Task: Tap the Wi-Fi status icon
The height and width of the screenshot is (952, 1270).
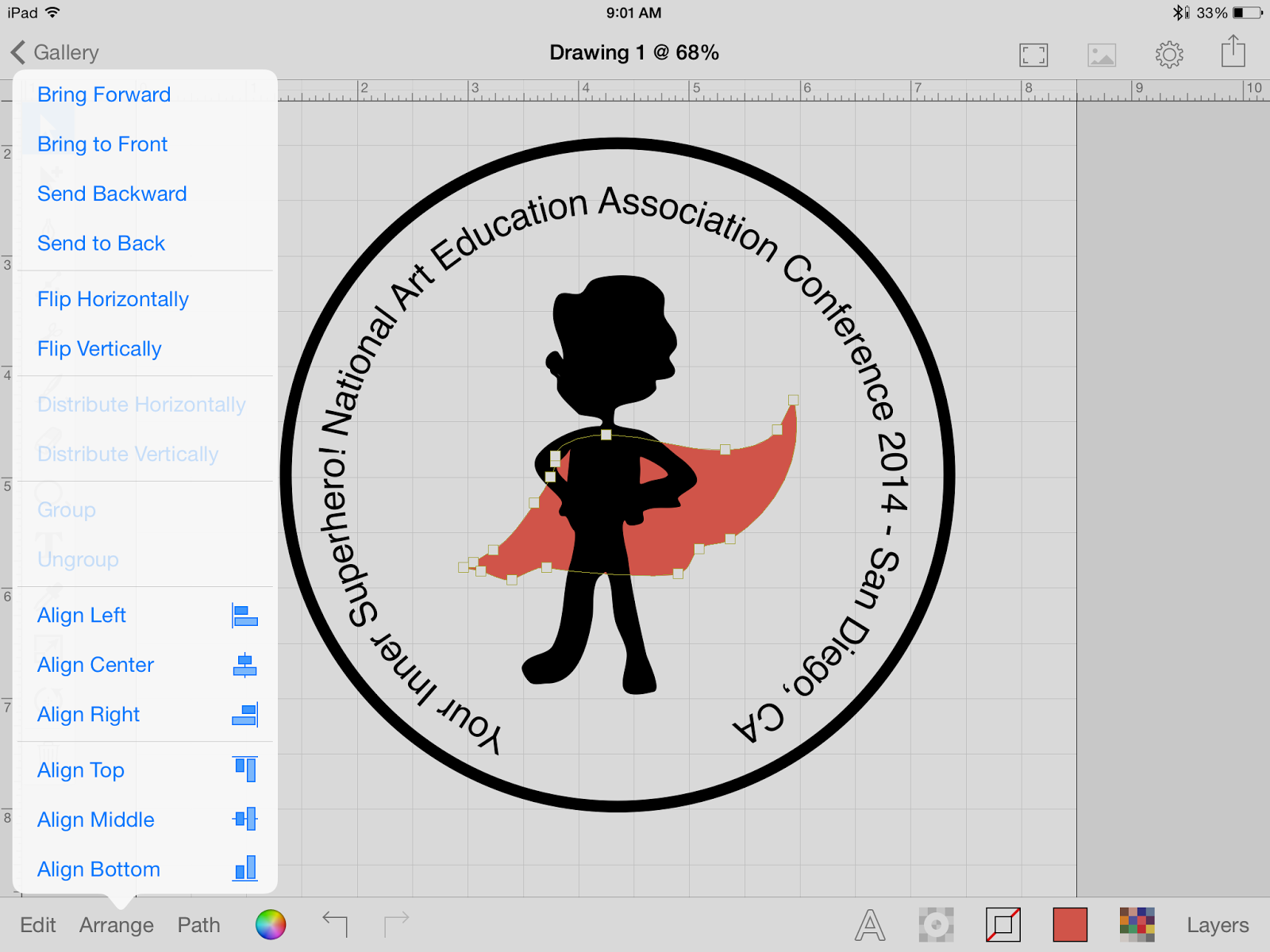Action: click(x=52, y=13)
